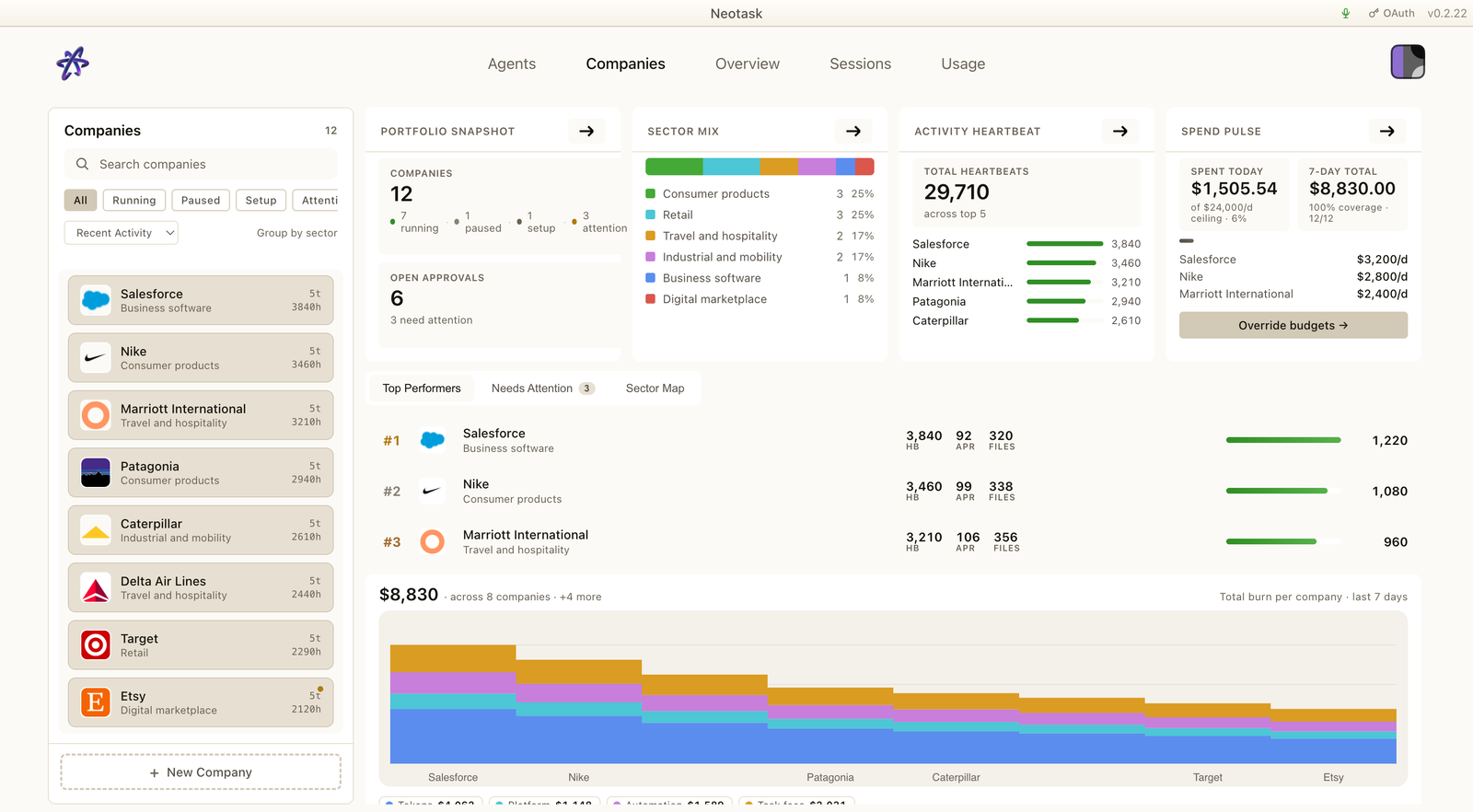Click the Etsy logo in sidebar

(x=96, y=702)
